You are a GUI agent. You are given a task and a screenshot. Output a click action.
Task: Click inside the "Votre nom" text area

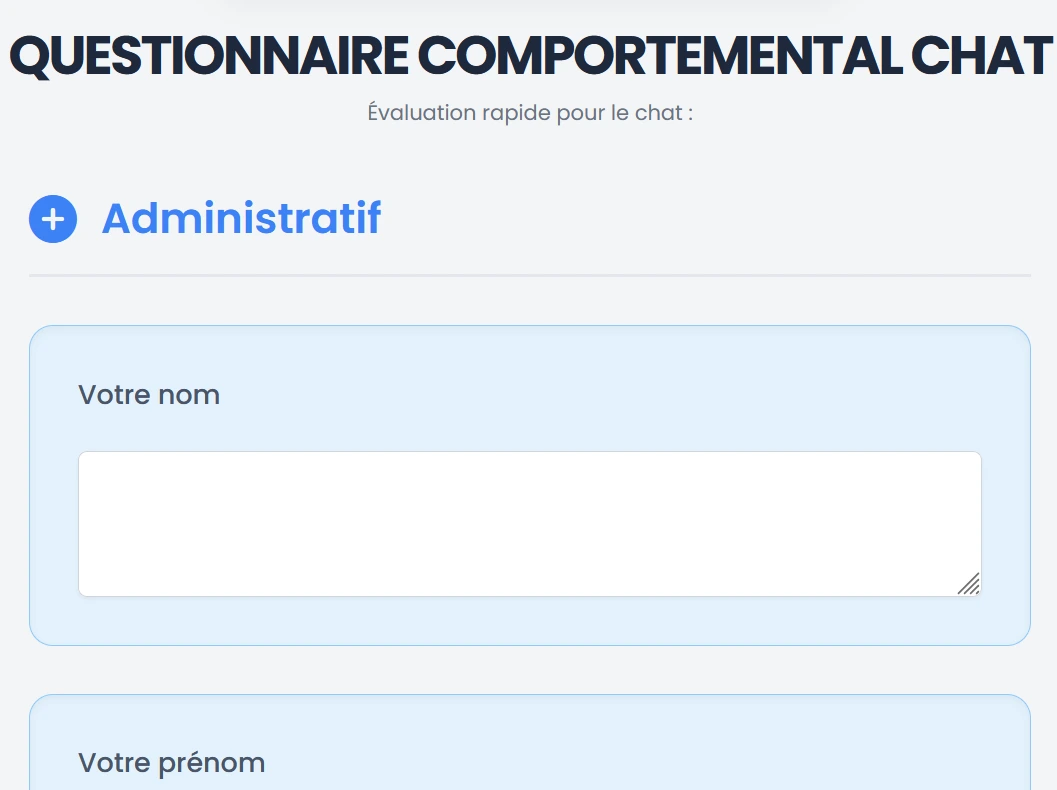coord(529,523)
